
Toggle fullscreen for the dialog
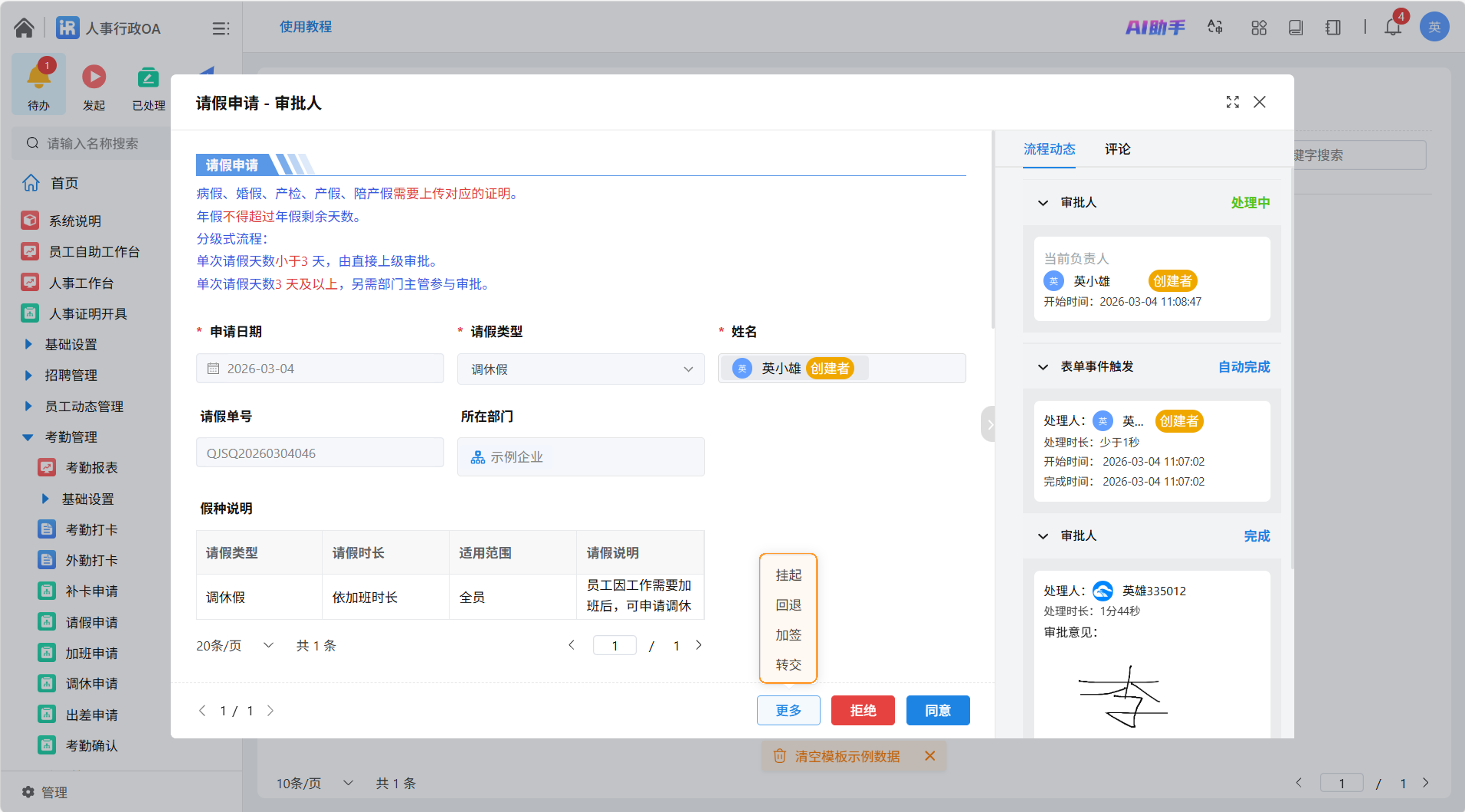pyautogui.click(x=1232, y=102)
